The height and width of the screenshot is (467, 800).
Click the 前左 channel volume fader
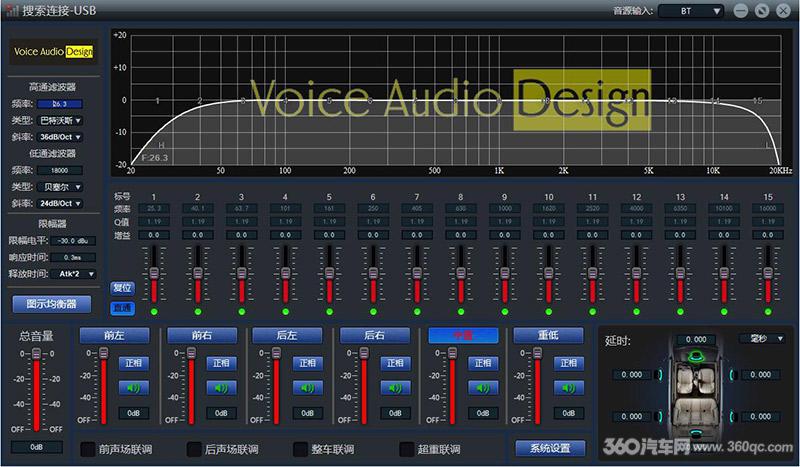(104, 353)
